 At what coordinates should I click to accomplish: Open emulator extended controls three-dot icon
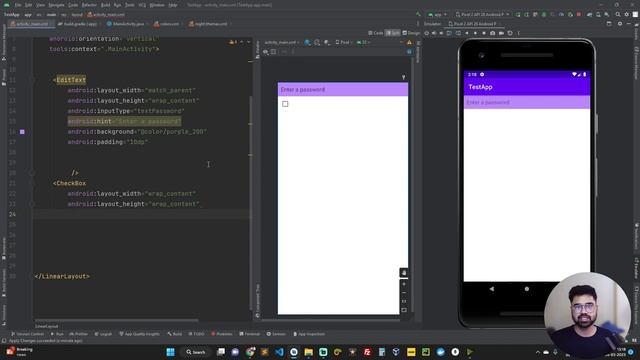point(519,33)
